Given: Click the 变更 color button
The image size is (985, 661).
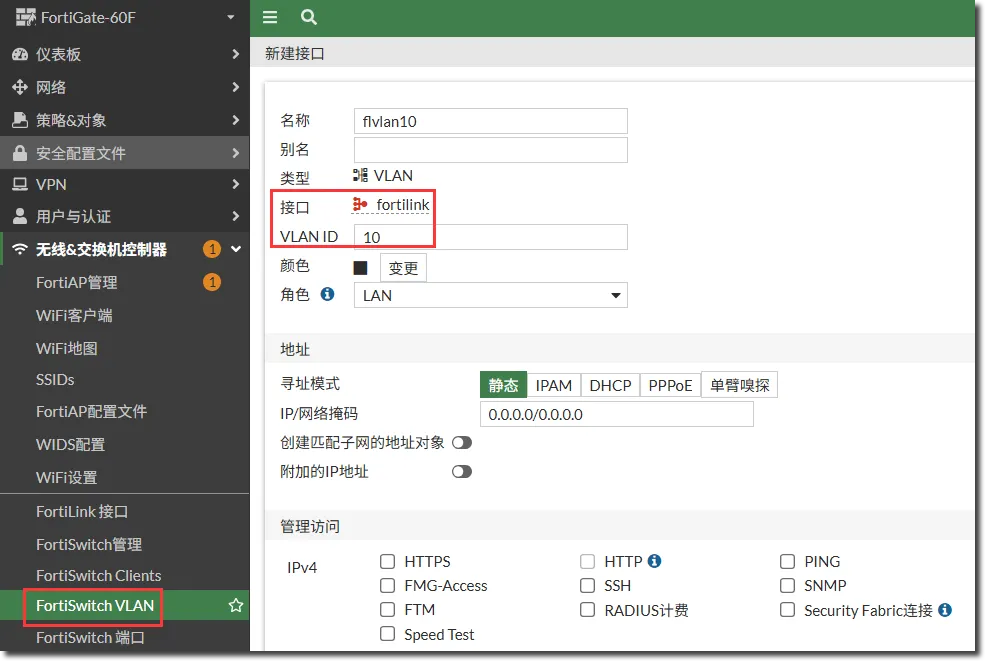Looking at the screenshot, I should coord(403,268).
